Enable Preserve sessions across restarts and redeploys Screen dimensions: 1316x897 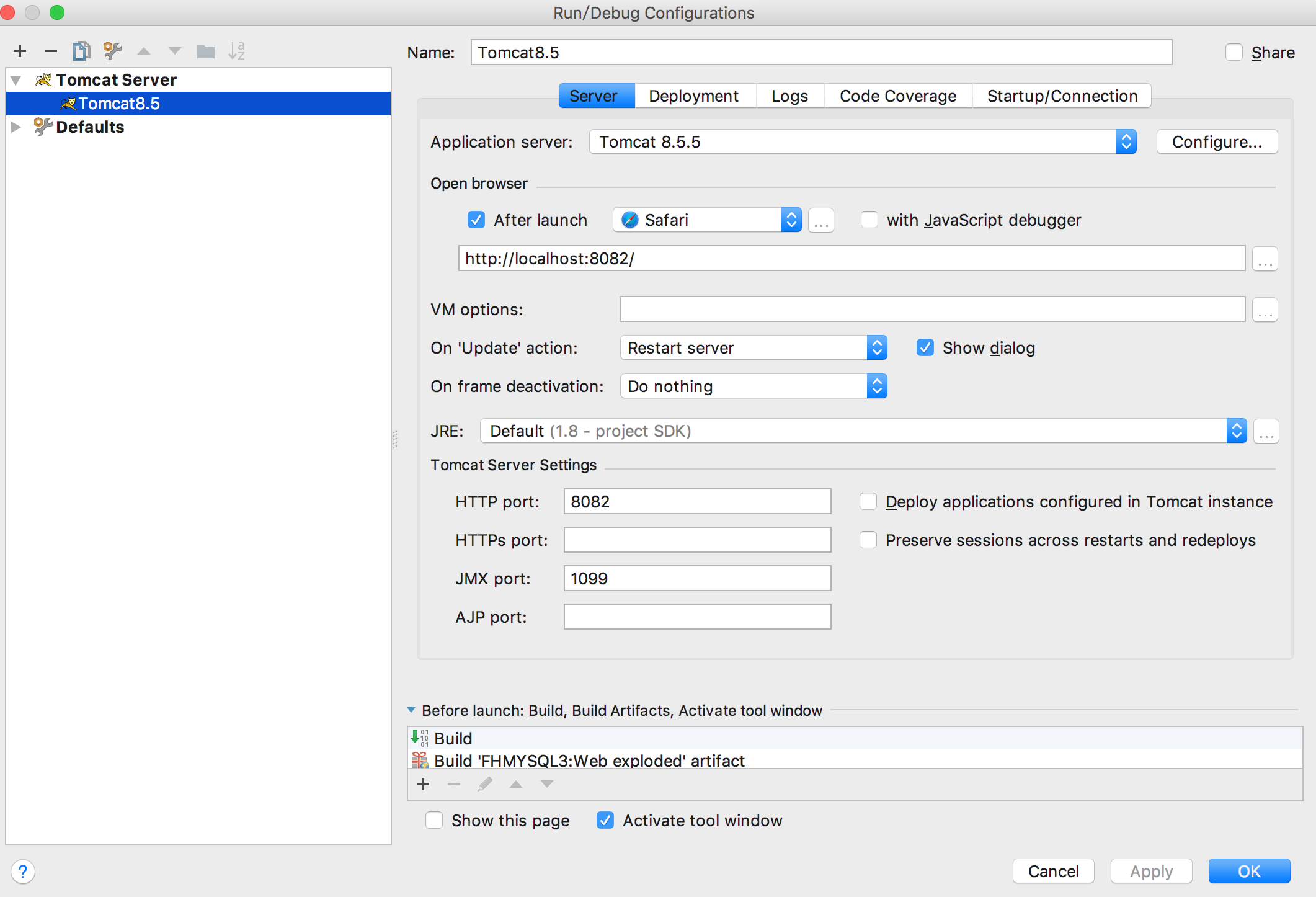[868, 540]
